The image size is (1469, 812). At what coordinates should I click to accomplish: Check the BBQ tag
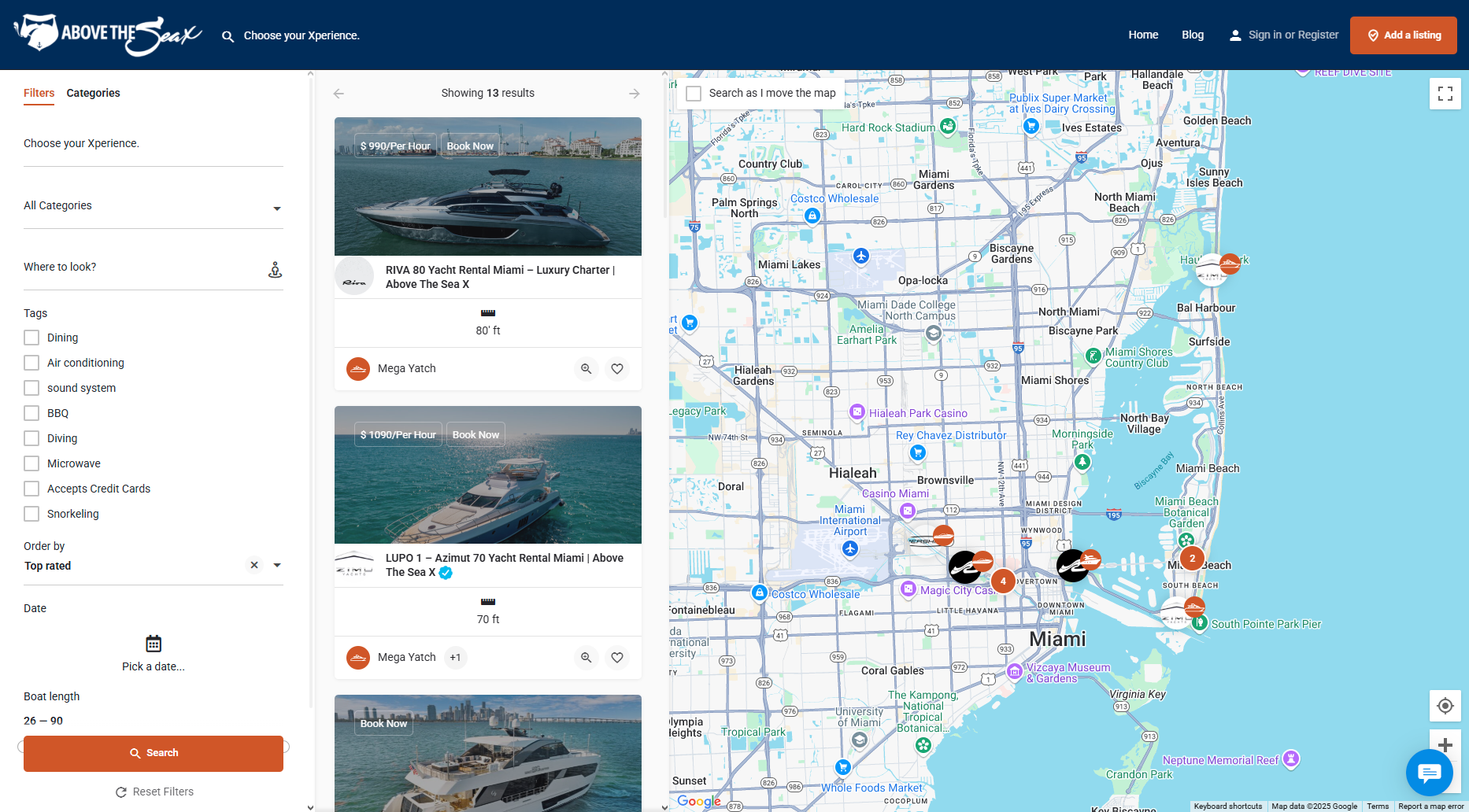tap(31, 413)
